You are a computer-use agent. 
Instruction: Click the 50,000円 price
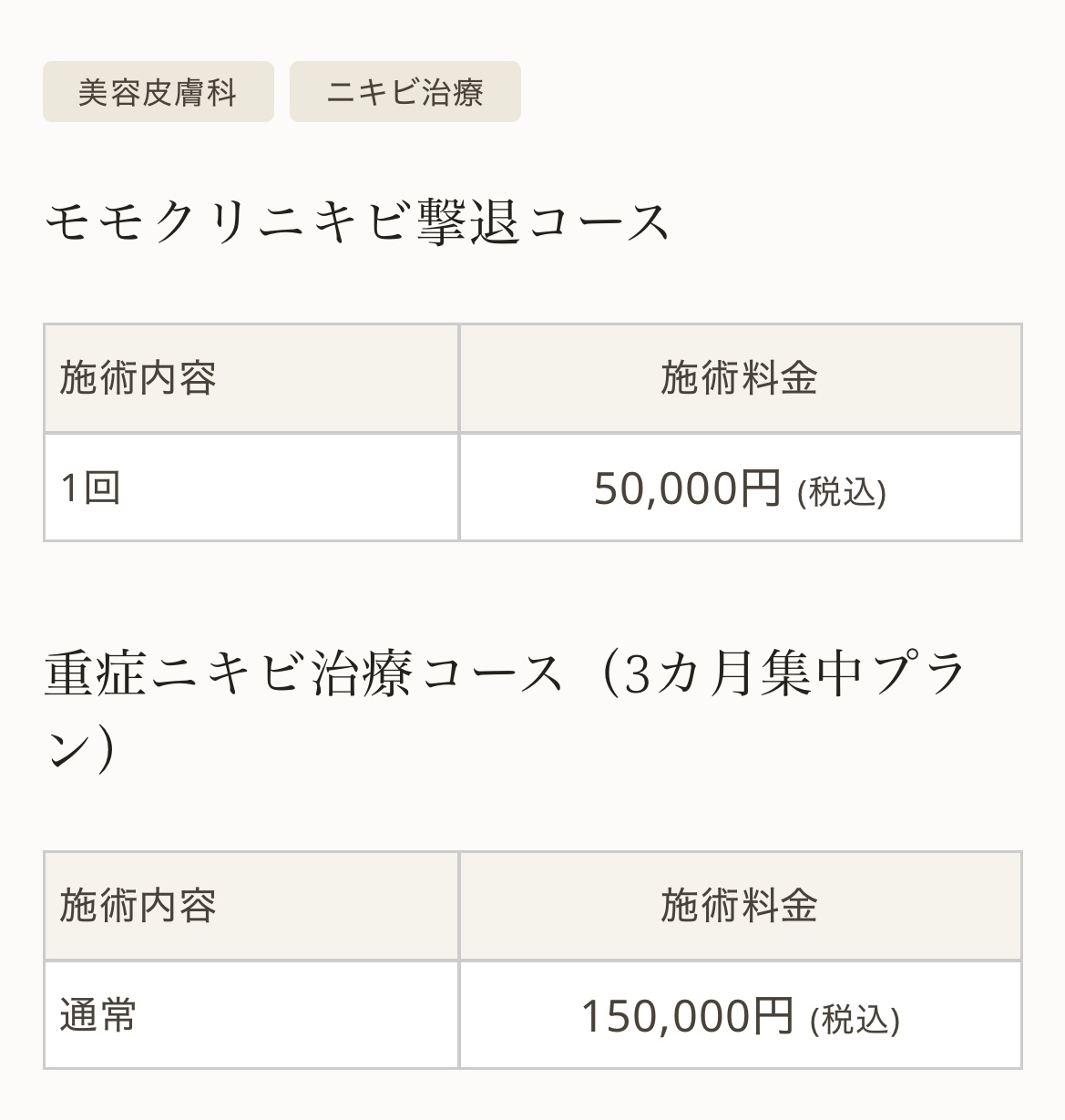(688, 488)
